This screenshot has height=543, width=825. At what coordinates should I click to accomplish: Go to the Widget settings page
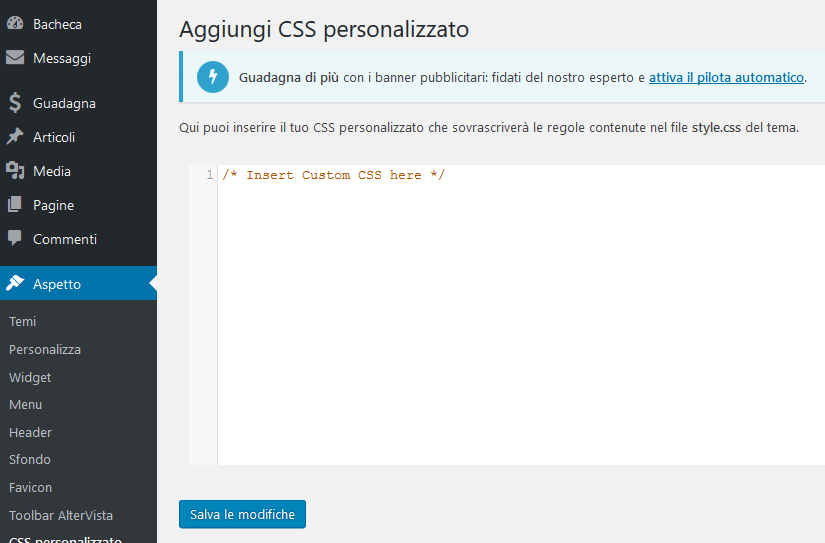click(x=30, y=378)
